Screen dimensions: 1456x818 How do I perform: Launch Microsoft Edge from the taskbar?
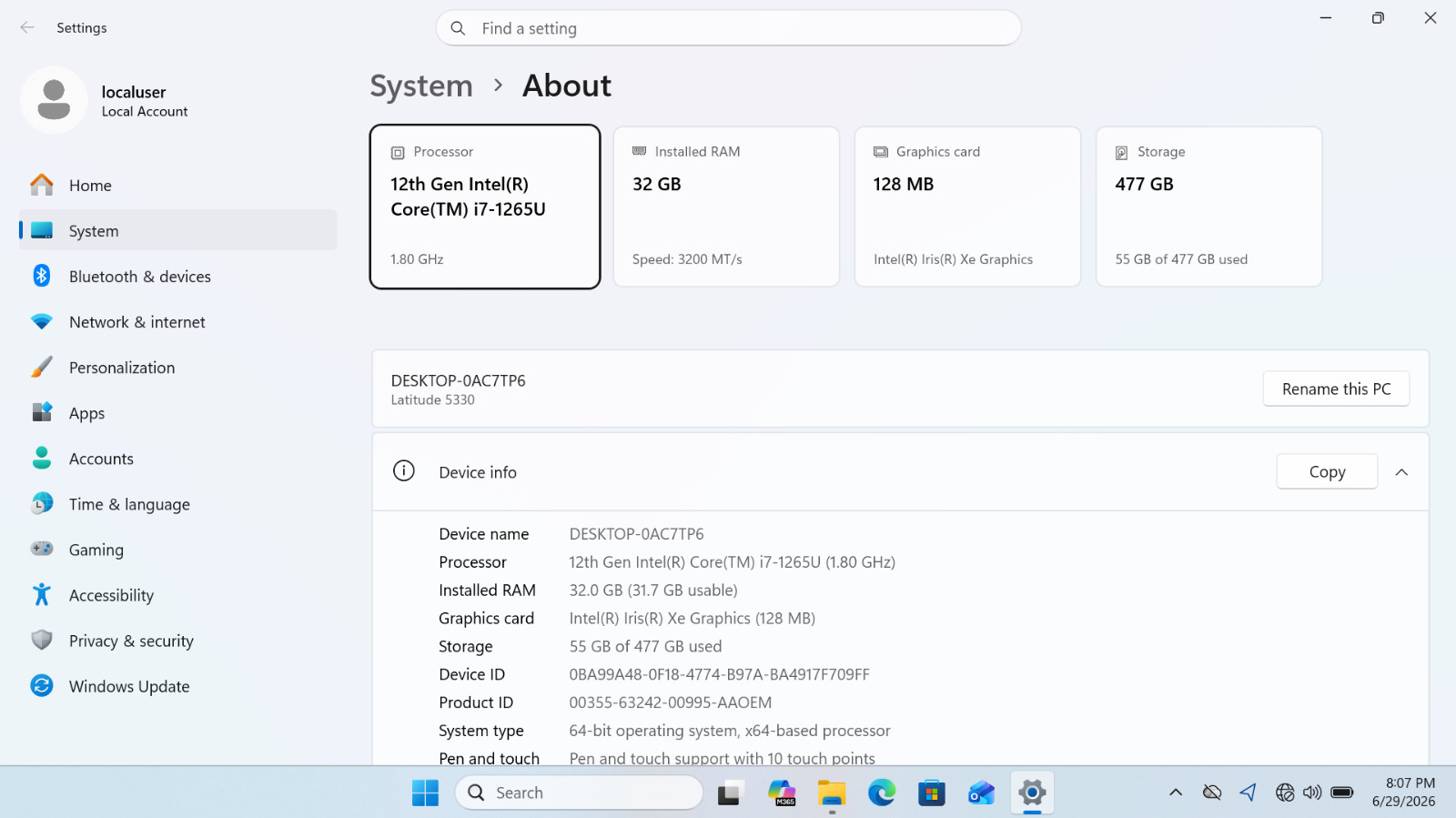point(882,793)
